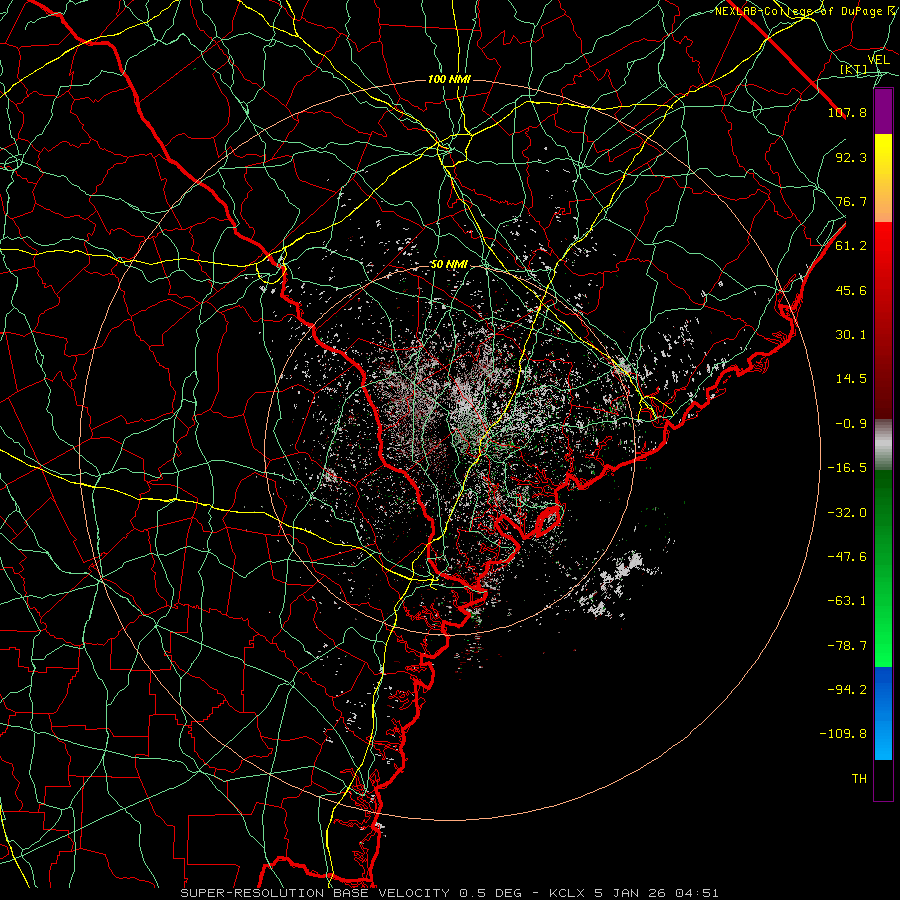Click the 04:51 timestamp in the caption
This screenshot has width=900, height=900.
pos(697,893)
